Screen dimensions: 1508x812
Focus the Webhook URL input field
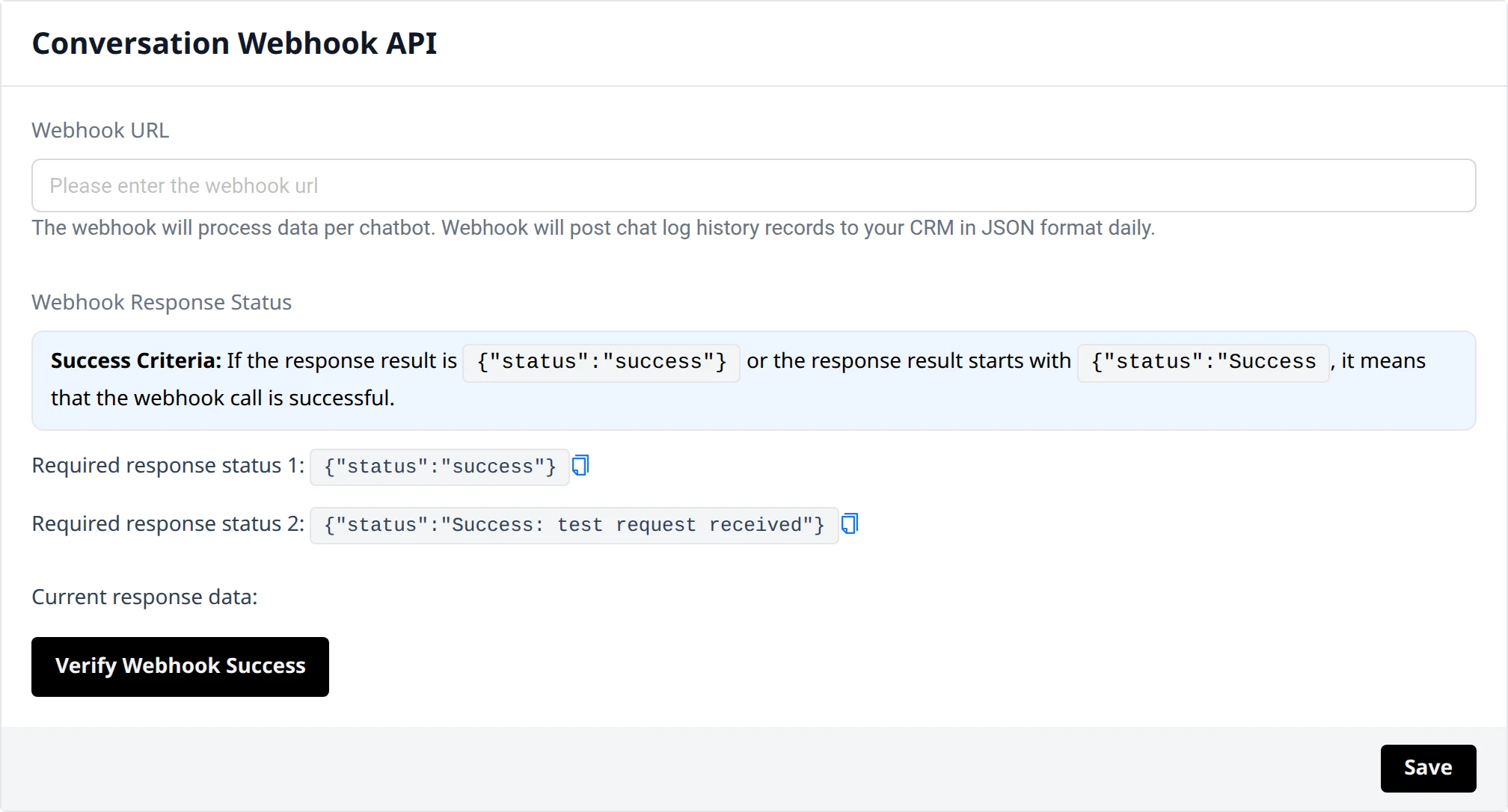point(753,185)
